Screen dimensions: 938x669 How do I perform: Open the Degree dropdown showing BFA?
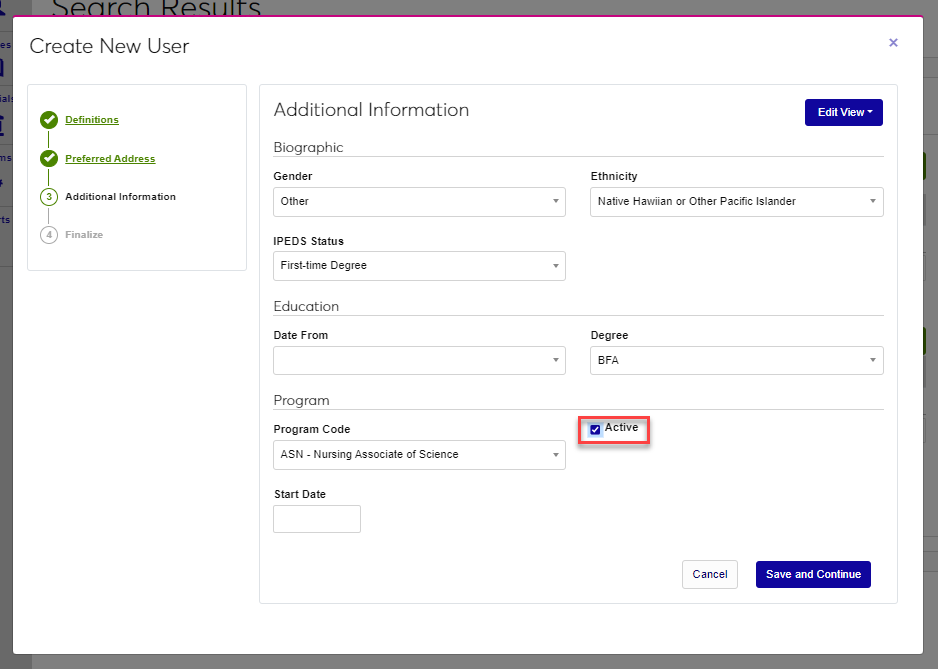736,360
